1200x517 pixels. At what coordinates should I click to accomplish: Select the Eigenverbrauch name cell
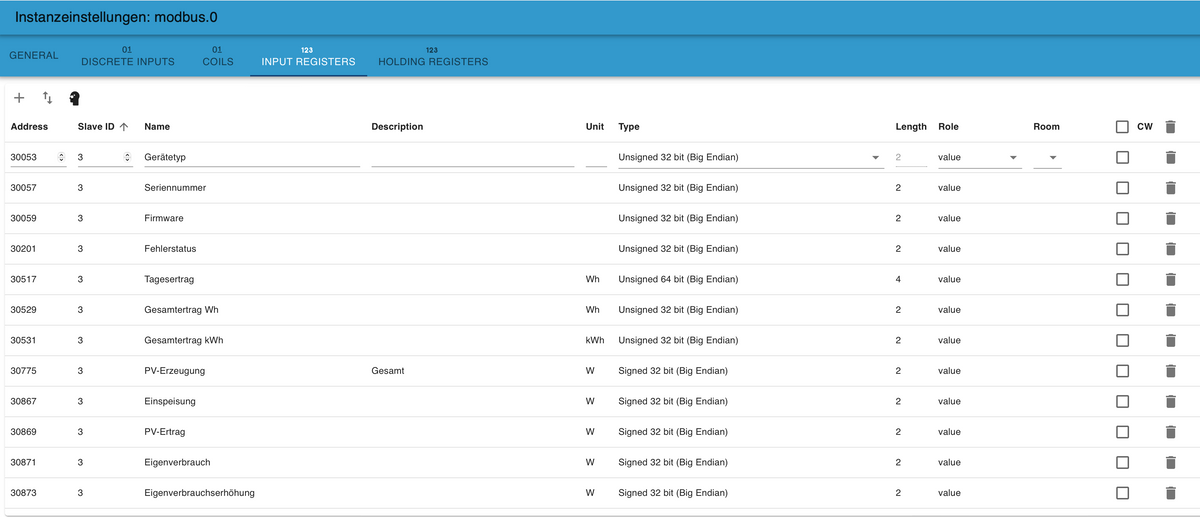pos(177,462)
